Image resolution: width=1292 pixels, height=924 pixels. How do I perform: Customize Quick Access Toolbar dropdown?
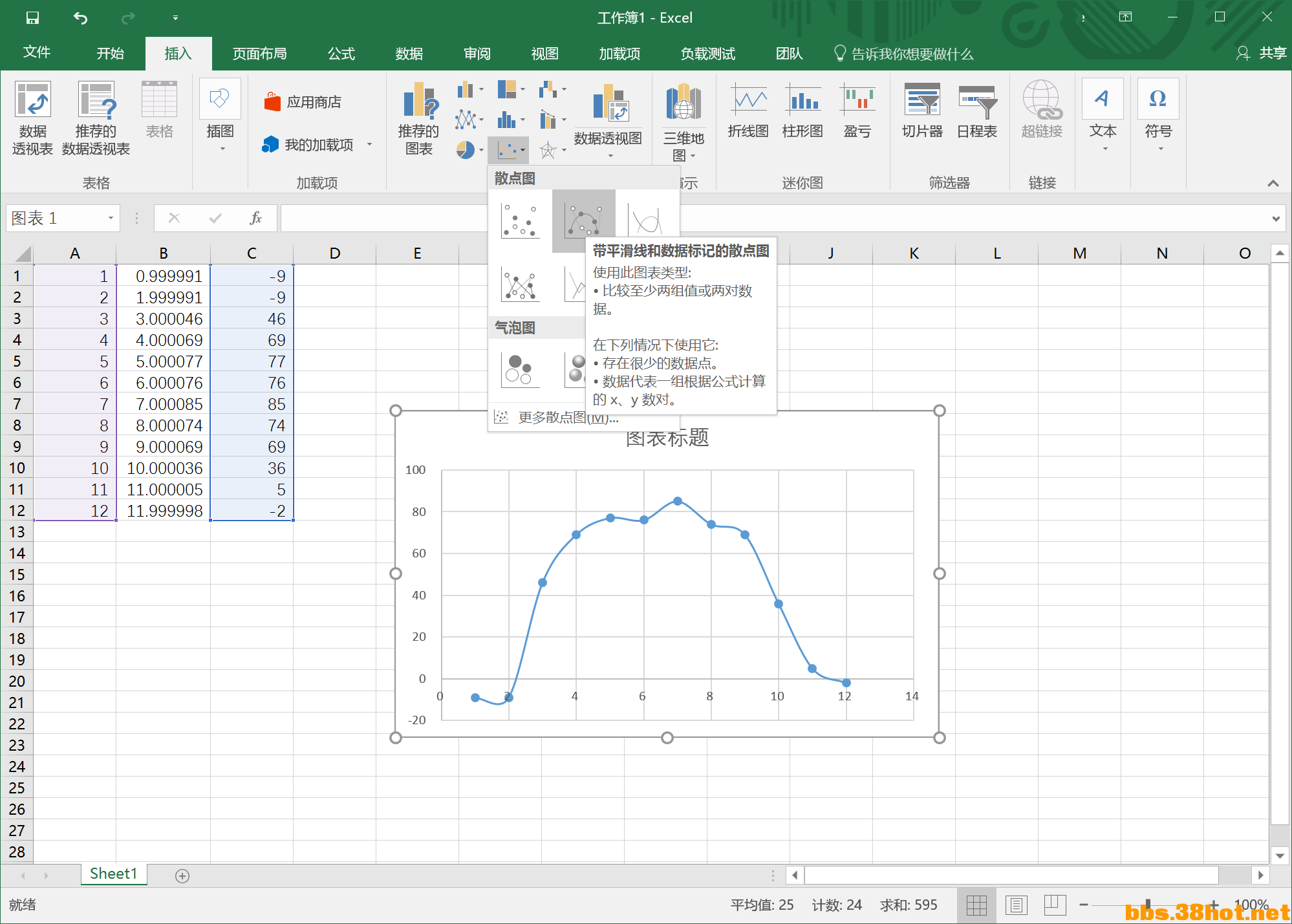pos(175,18)
